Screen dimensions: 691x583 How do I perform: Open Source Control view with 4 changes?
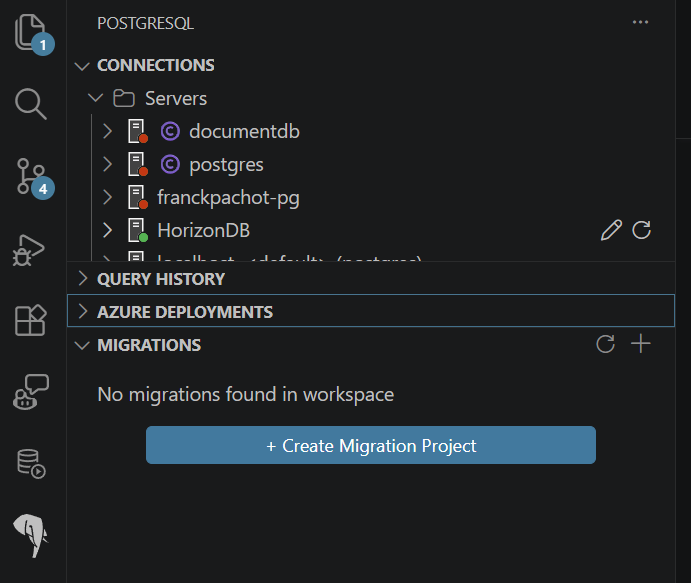(33, 177)
